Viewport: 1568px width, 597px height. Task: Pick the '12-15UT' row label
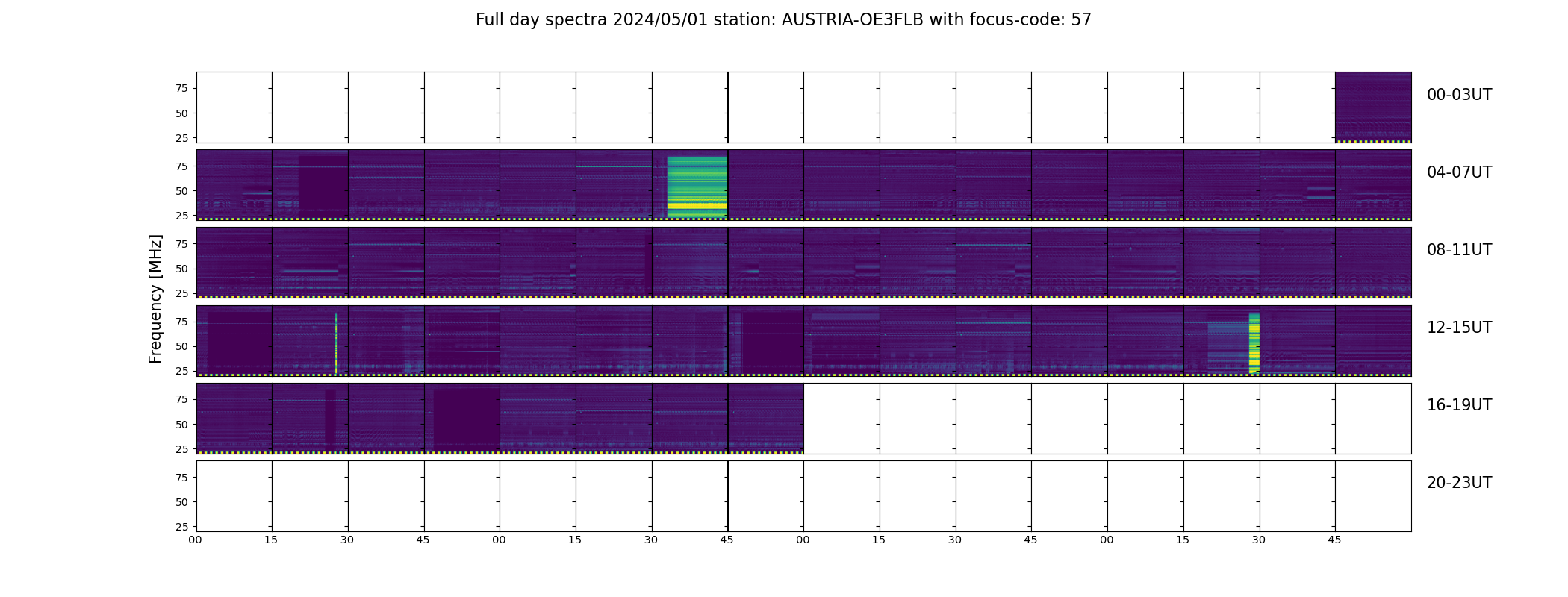pos(1459,328)
